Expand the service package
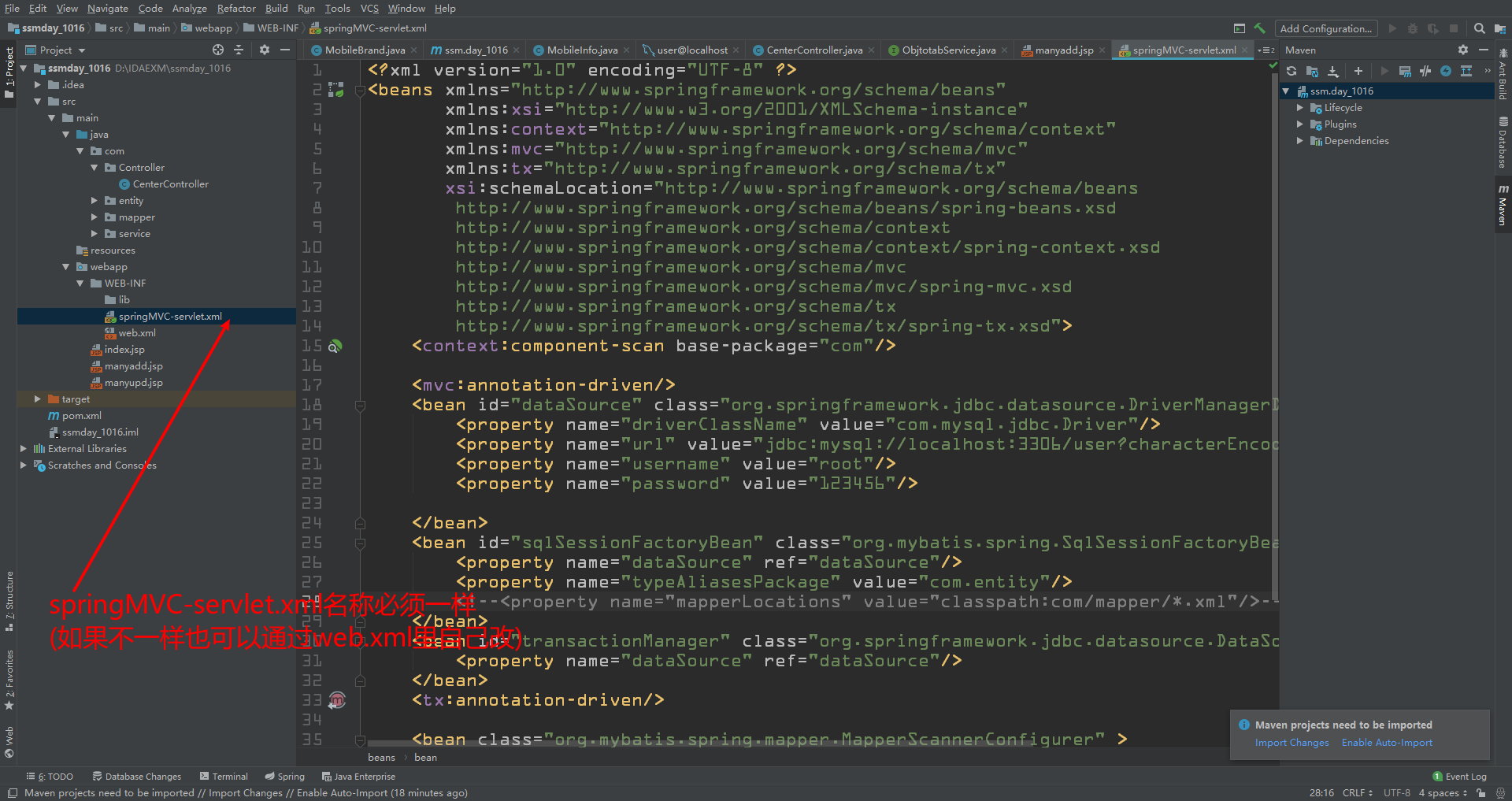The width and height of the screenshot is (1512, 801). tap(94, 234)
